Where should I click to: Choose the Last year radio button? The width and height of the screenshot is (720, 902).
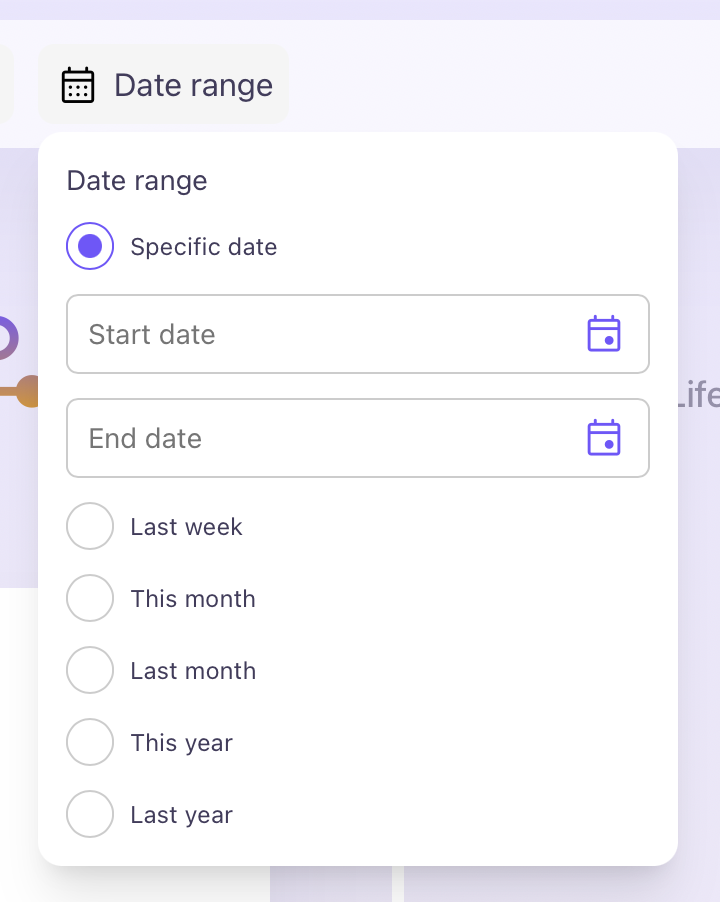90,814
